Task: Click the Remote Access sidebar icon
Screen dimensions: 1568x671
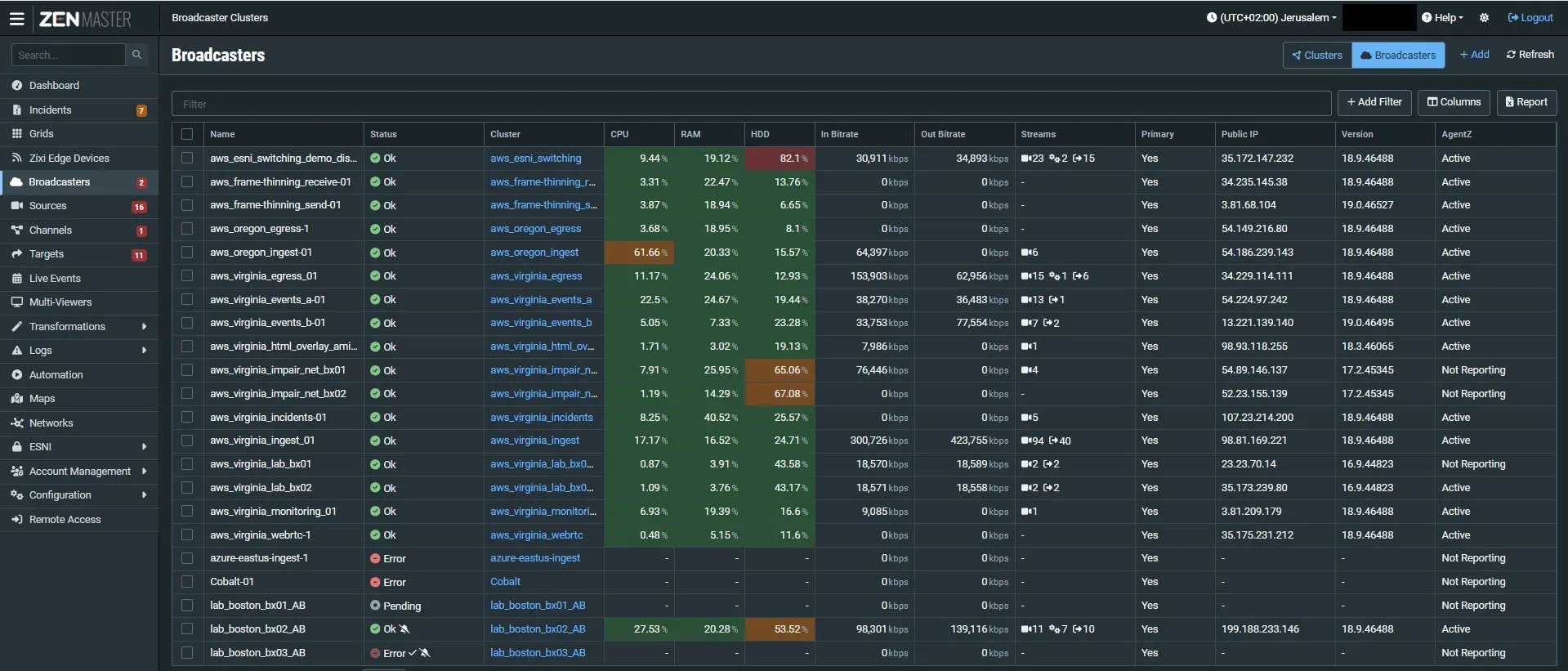Action: coord(17,519)
